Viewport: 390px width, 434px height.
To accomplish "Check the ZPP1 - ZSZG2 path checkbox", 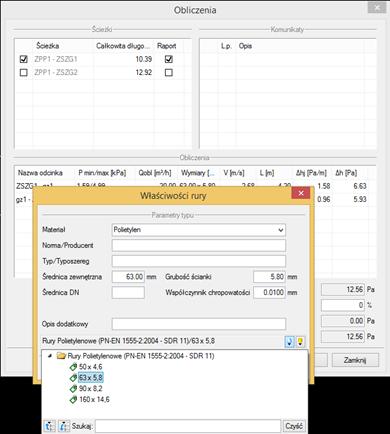I will tap(23, 72).
